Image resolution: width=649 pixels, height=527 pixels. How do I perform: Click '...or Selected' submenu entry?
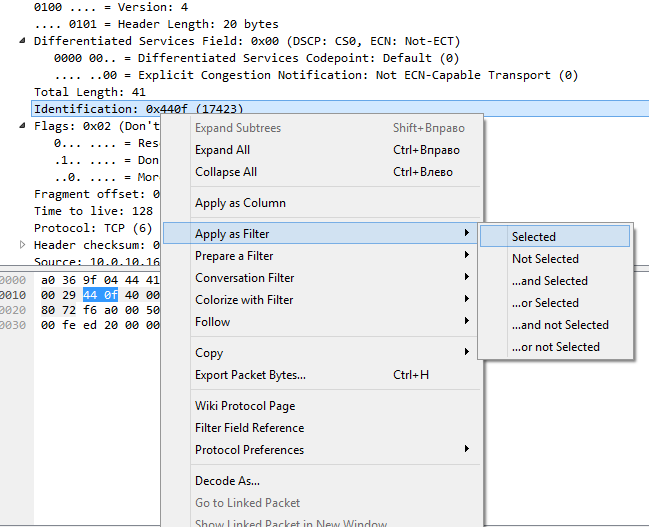pos(545,303)
